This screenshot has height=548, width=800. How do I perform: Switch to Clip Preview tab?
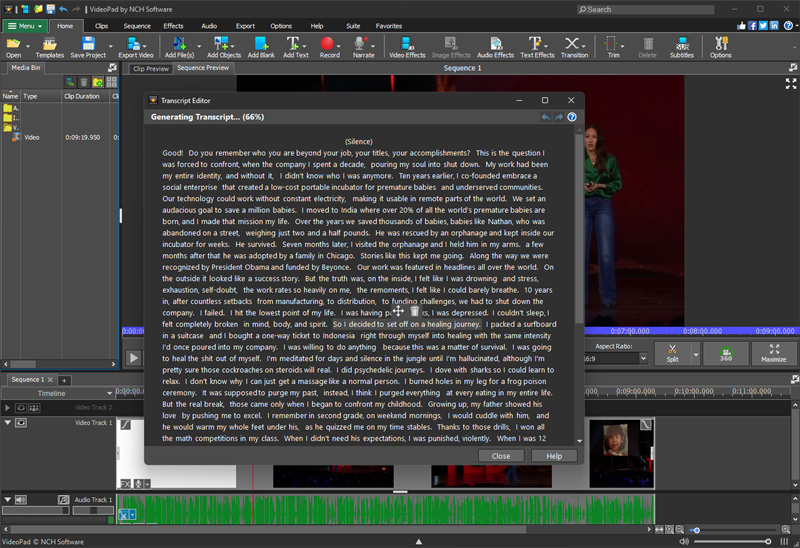[x=151, y=68]
